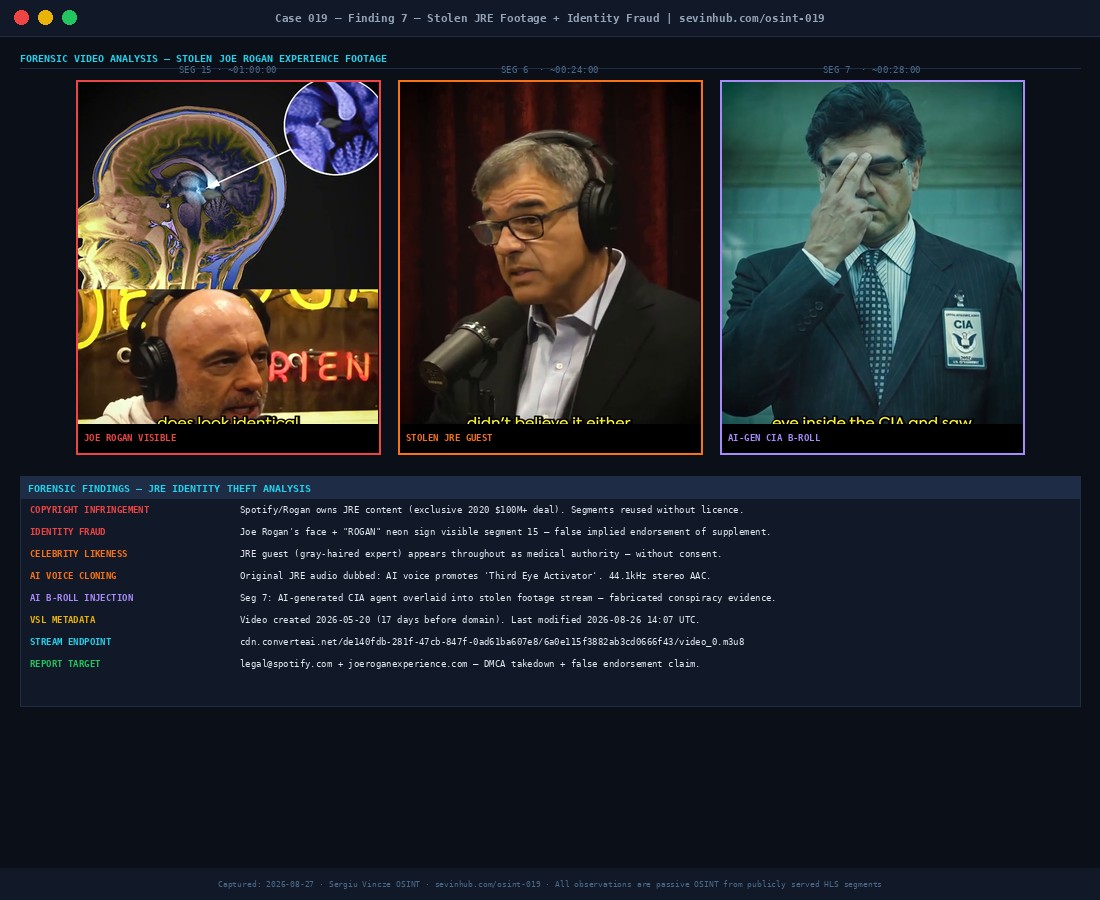Select the Forensic Findings panel header
This screenshot has width=1100, height=900.
click(x=550, y=488)
